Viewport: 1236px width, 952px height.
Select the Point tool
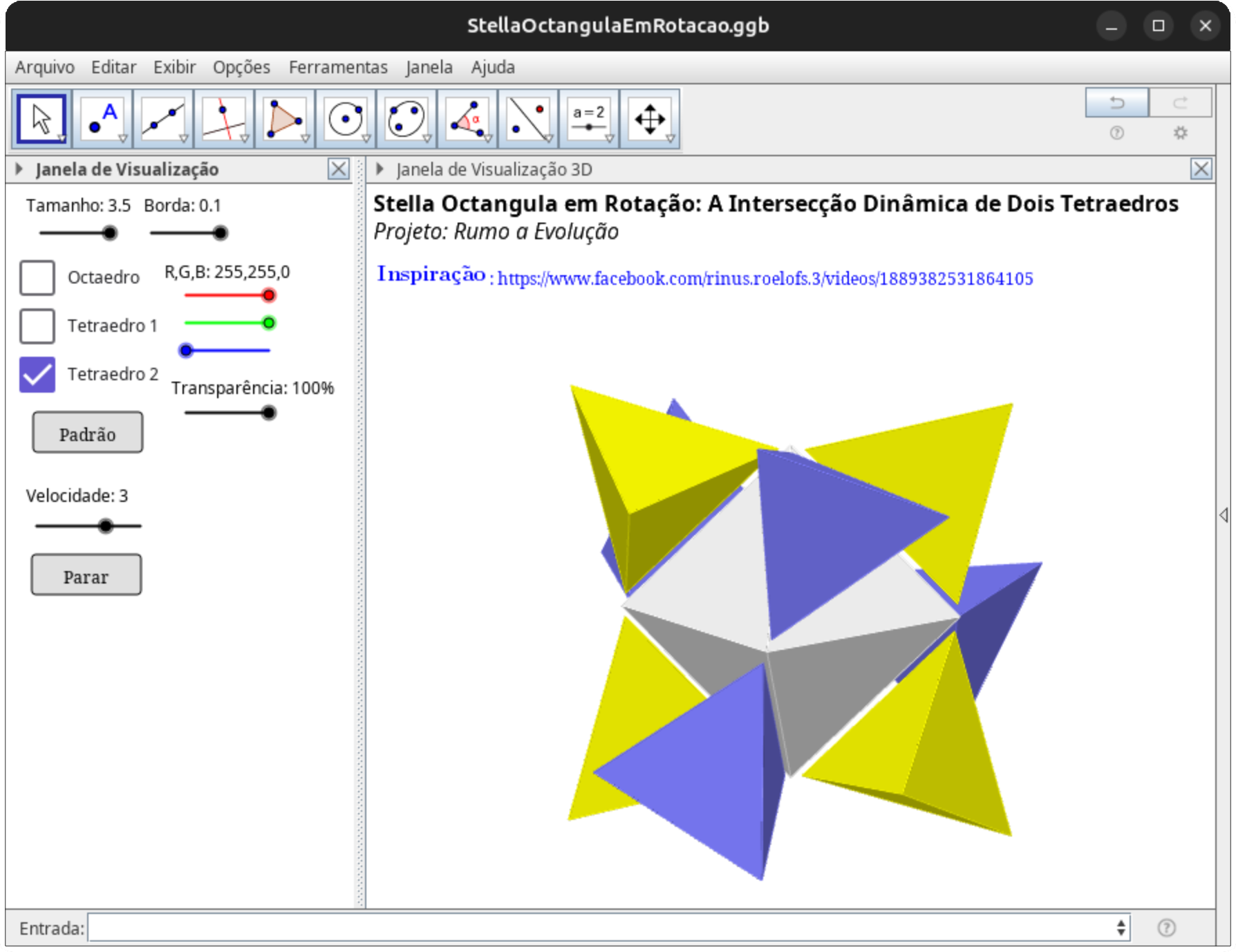(x=102, y=119)
